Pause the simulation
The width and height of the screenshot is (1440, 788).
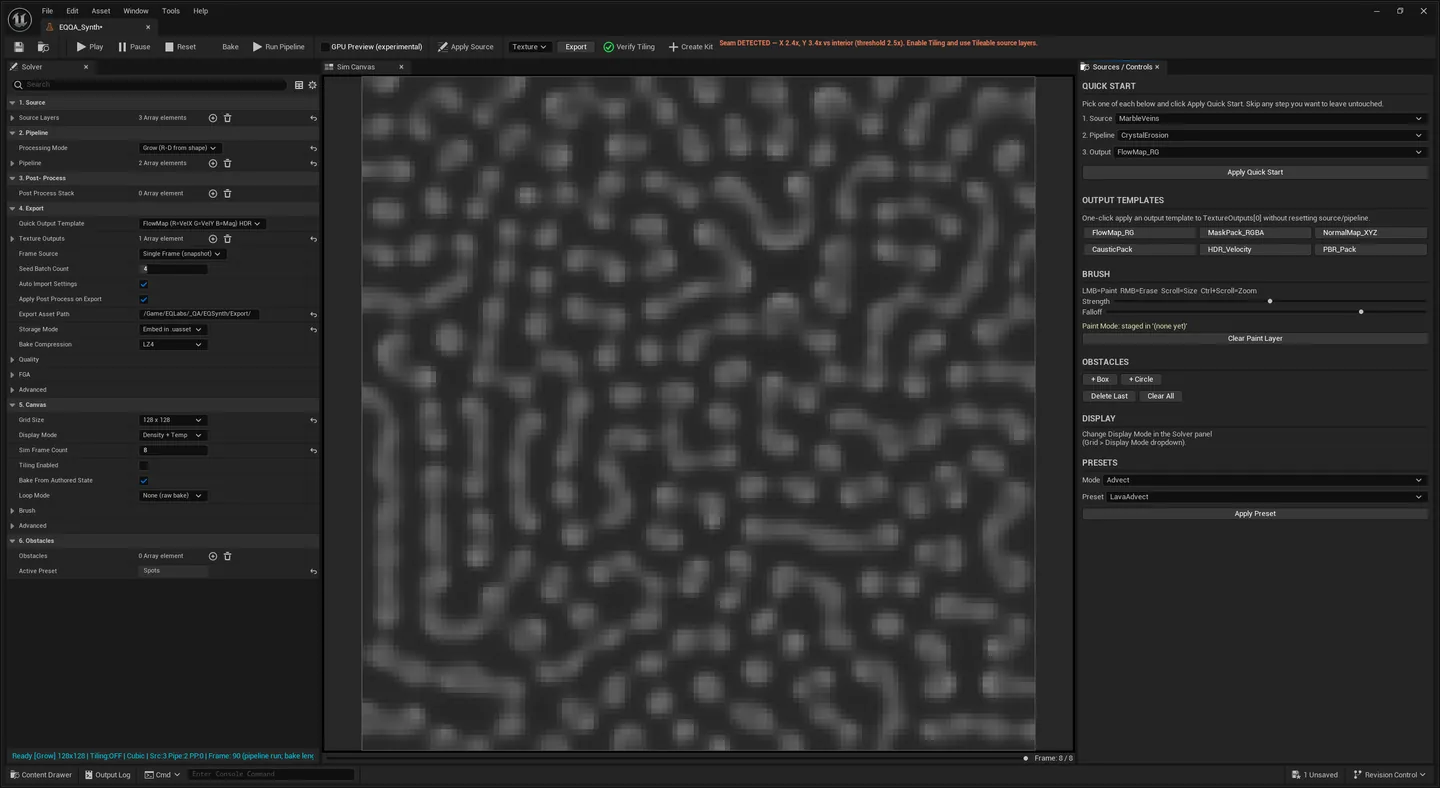[x=134, y=47]
